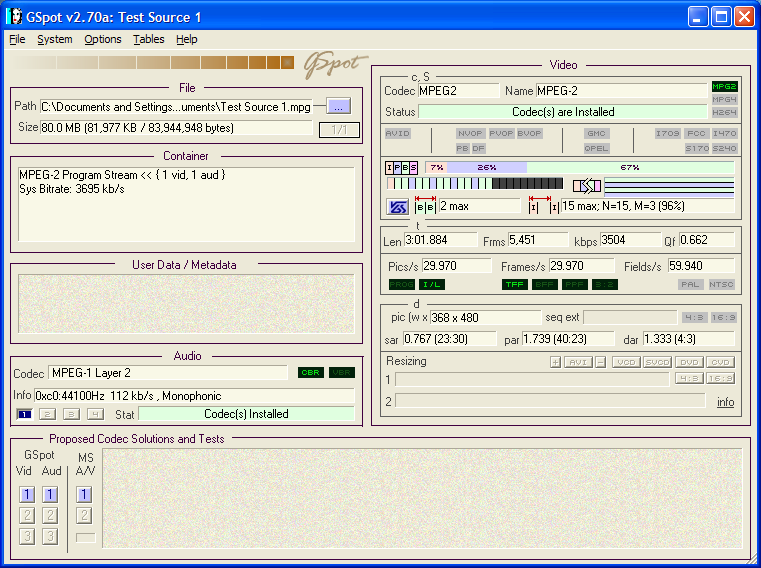The image size is (761, 568).
Task: Click the field order arrows icon
Action: [587, 185]
